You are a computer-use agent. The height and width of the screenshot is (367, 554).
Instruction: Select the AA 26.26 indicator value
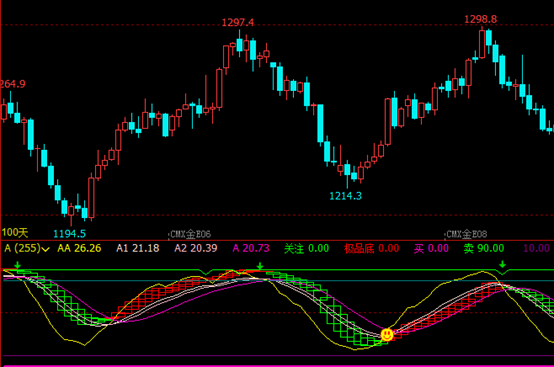[x=79, y=248]
